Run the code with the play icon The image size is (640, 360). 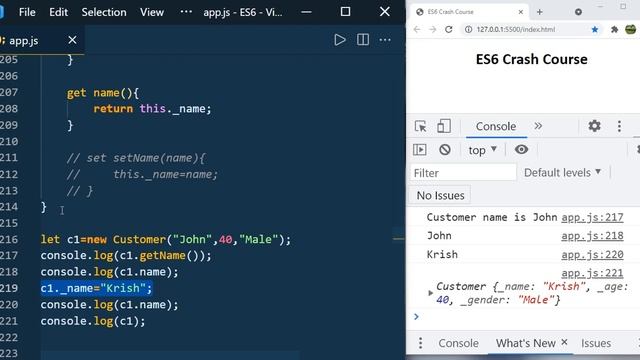(x=340, y=40)
